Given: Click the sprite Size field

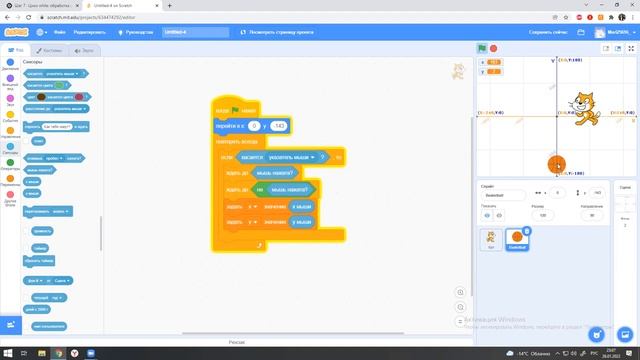Looking at the screenshot, I should tap(543, 215).
